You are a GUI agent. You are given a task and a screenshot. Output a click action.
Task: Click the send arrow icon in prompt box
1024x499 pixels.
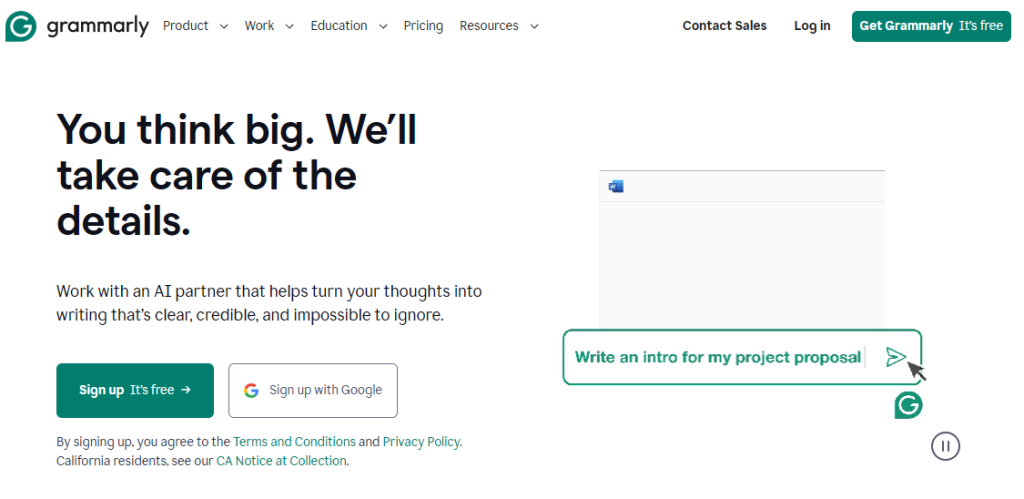tap(896, 357)
